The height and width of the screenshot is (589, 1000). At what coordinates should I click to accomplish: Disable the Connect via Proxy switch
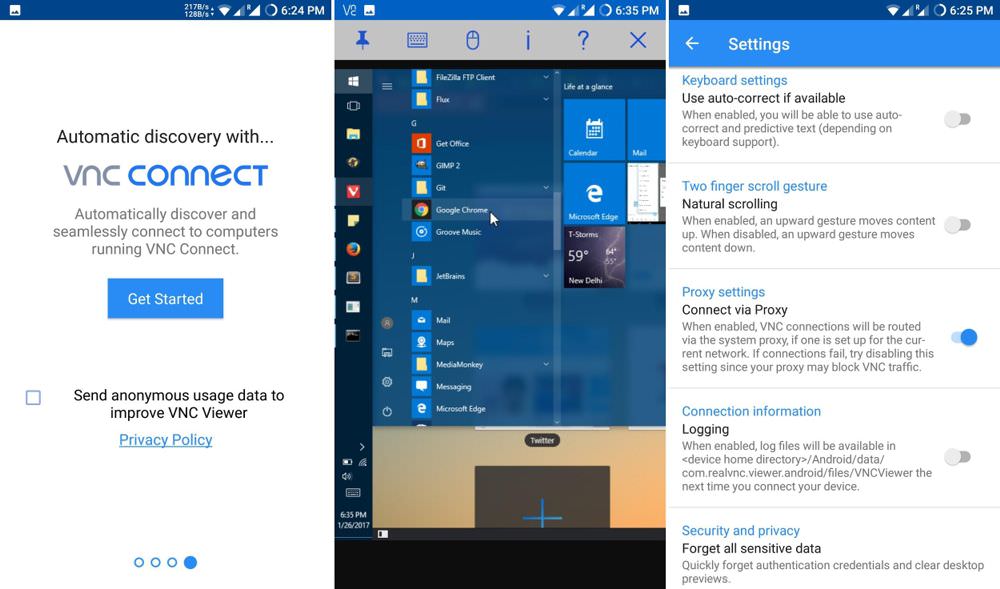(x=962, y=338)
